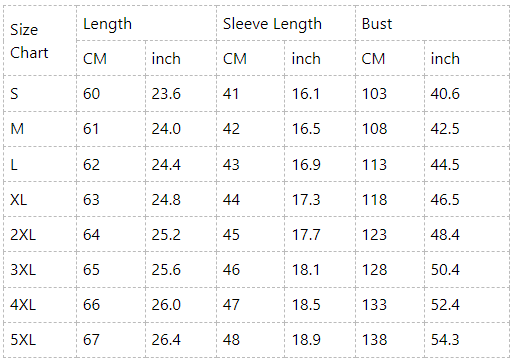Screen dimensions: 512x363
Task: Select the 103 CM bust cell
Action: [x=390, y=94]
